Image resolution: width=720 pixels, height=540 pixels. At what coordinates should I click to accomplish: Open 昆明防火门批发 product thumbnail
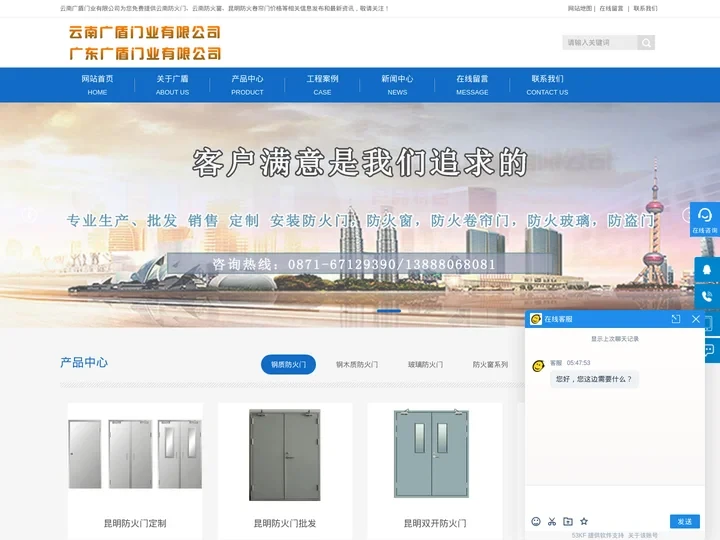click(285, 455)
